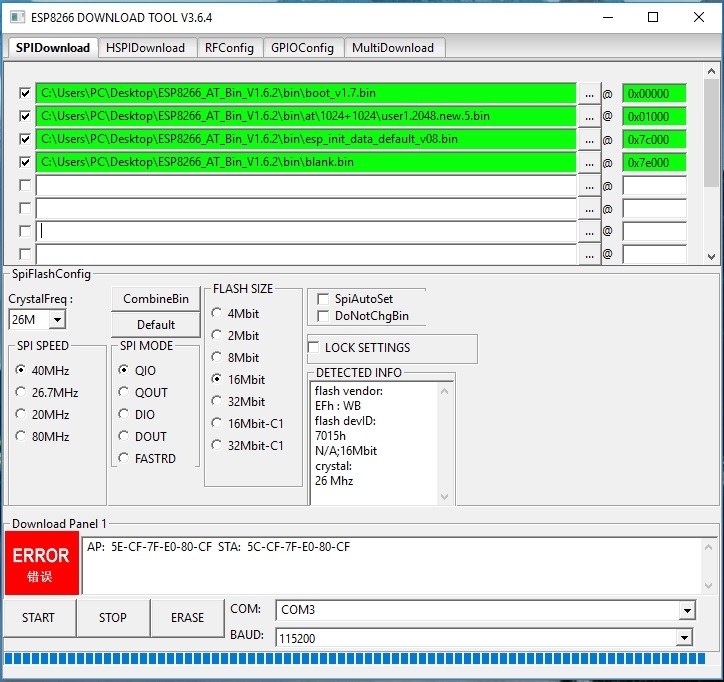Check the LOCK SETTINGS box
Screen dimensions: 724x682
click(314, 347)
